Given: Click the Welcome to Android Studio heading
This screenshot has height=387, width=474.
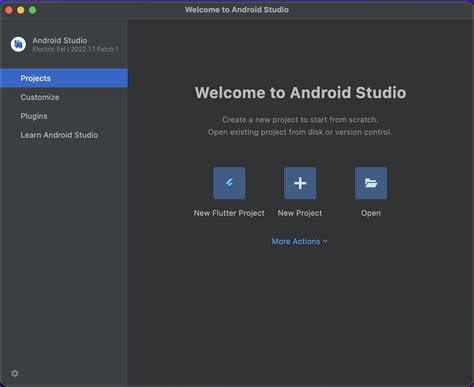Looking at the screenshot, I should [x=300, y=93].
